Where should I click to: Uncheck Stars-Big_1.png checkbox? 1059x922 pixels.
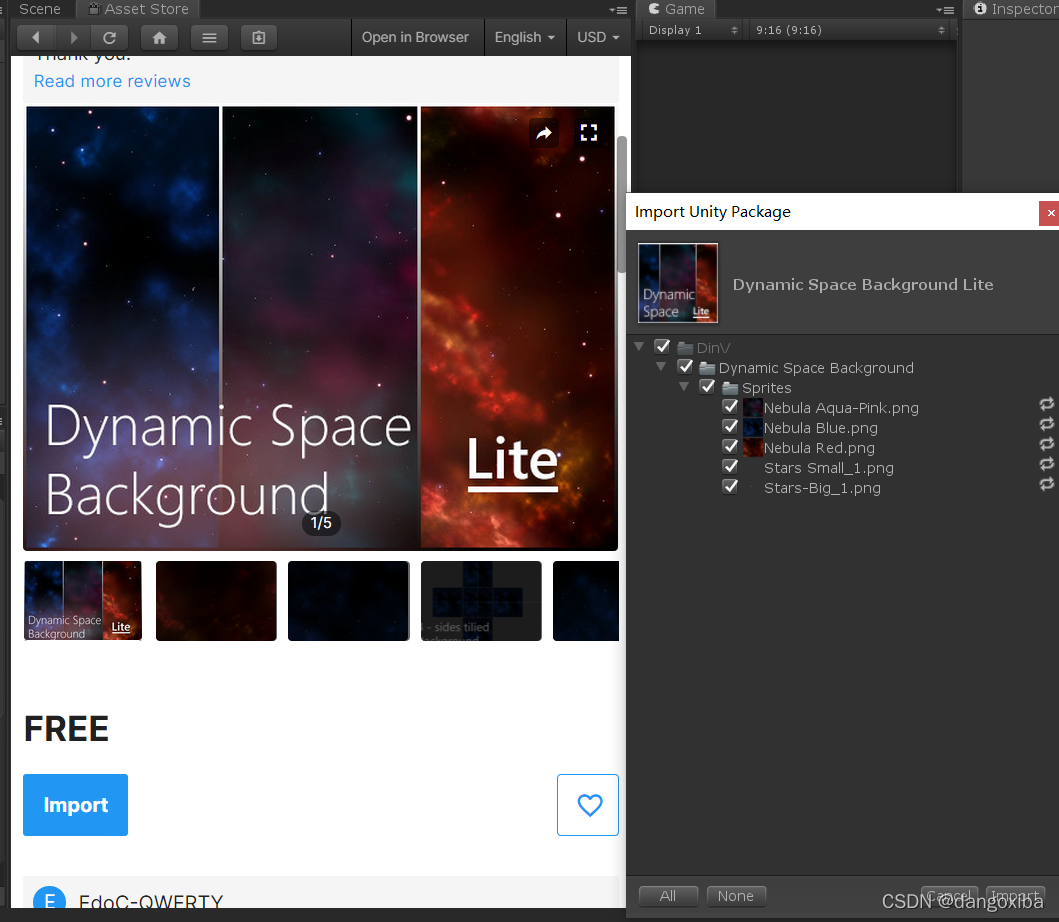point(729,486)
